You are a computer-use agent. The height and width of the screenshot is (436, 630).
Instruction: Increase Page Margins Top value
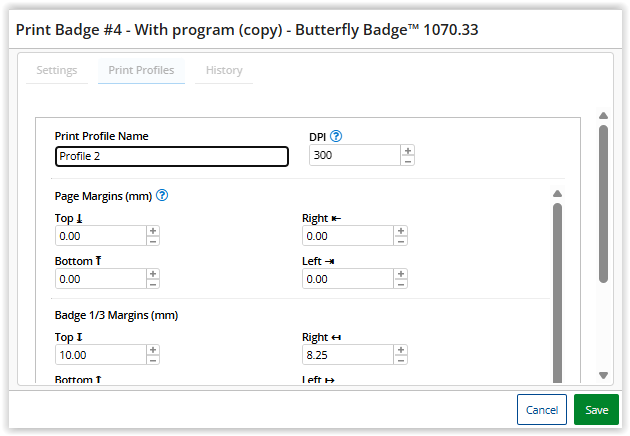(x=153, y=230)
